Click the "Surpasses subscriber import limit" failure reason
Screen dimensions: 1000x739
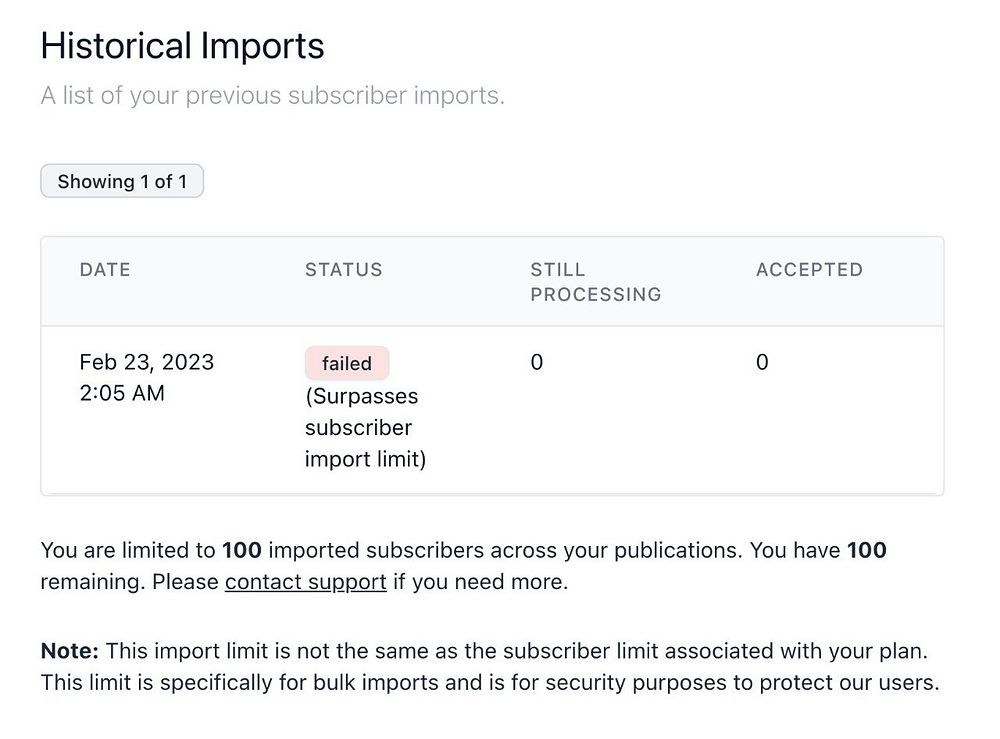tap(364, 428)
